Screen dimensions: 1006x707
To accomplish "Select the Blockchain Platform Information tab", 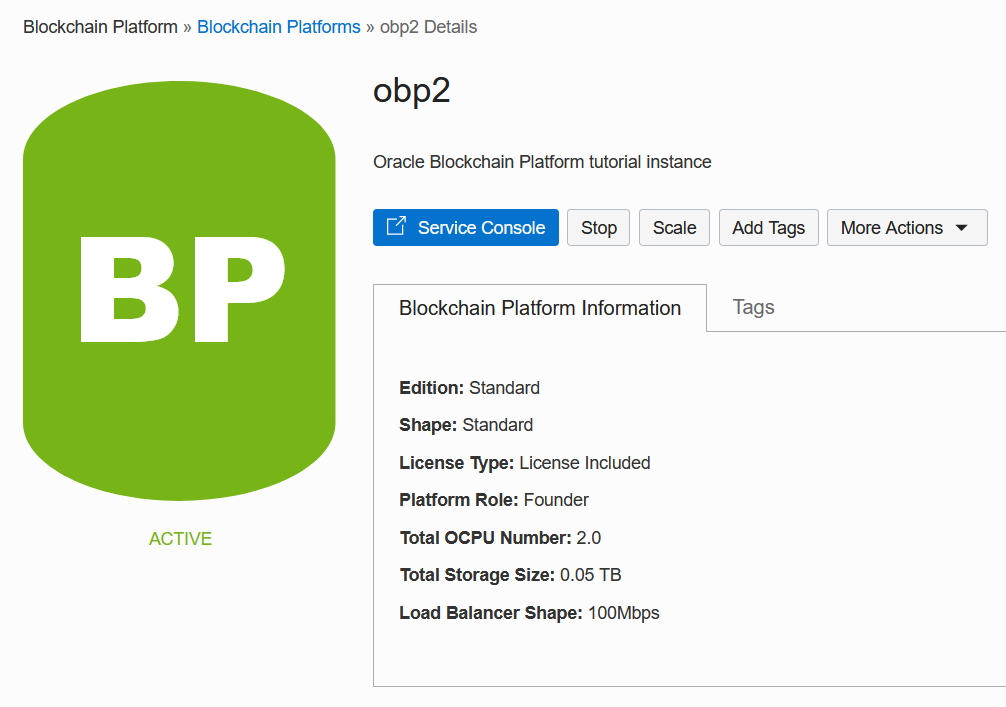I will (x=540, y=308).
